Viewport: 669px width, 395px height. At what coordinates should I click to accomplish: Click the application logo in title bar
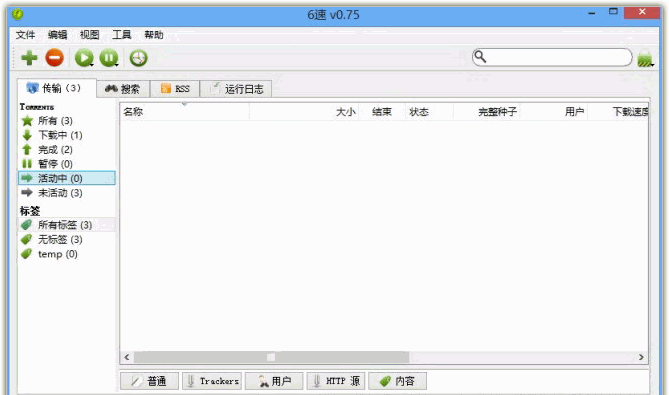click(17, 14)
